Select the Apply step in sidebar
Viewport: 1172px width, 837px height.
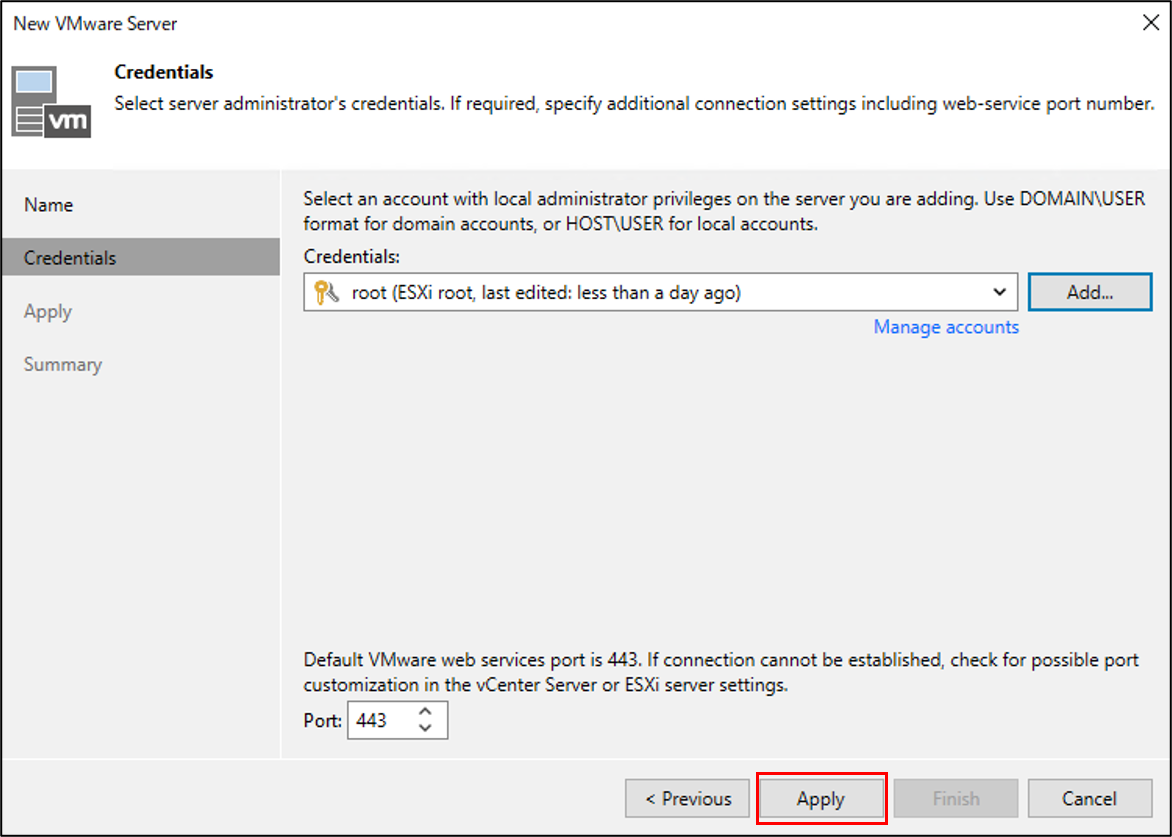click(x=48, y=311)
